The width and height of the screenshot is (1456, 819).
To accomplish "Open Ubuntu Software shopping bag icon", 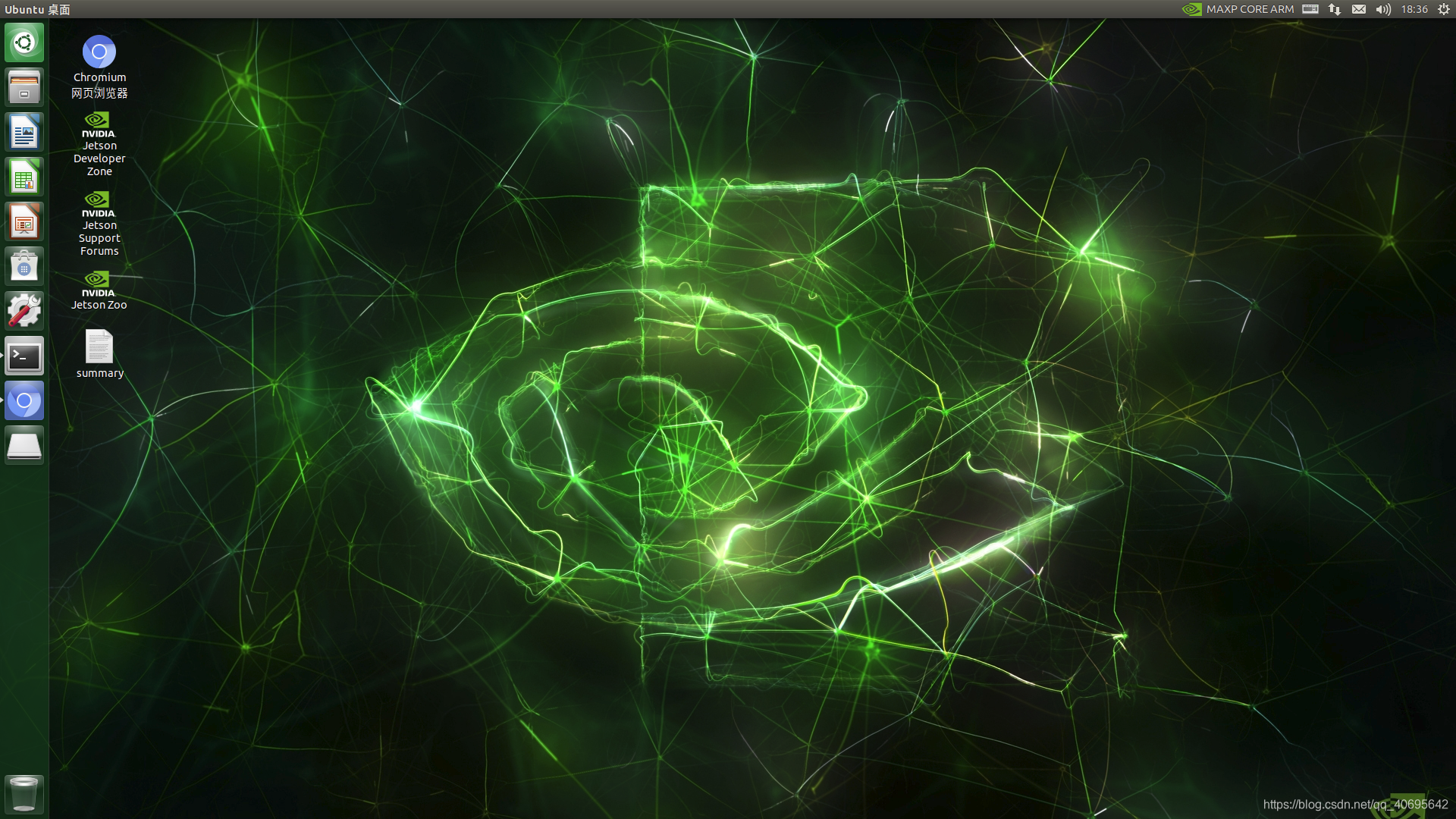I will point(24,267).
